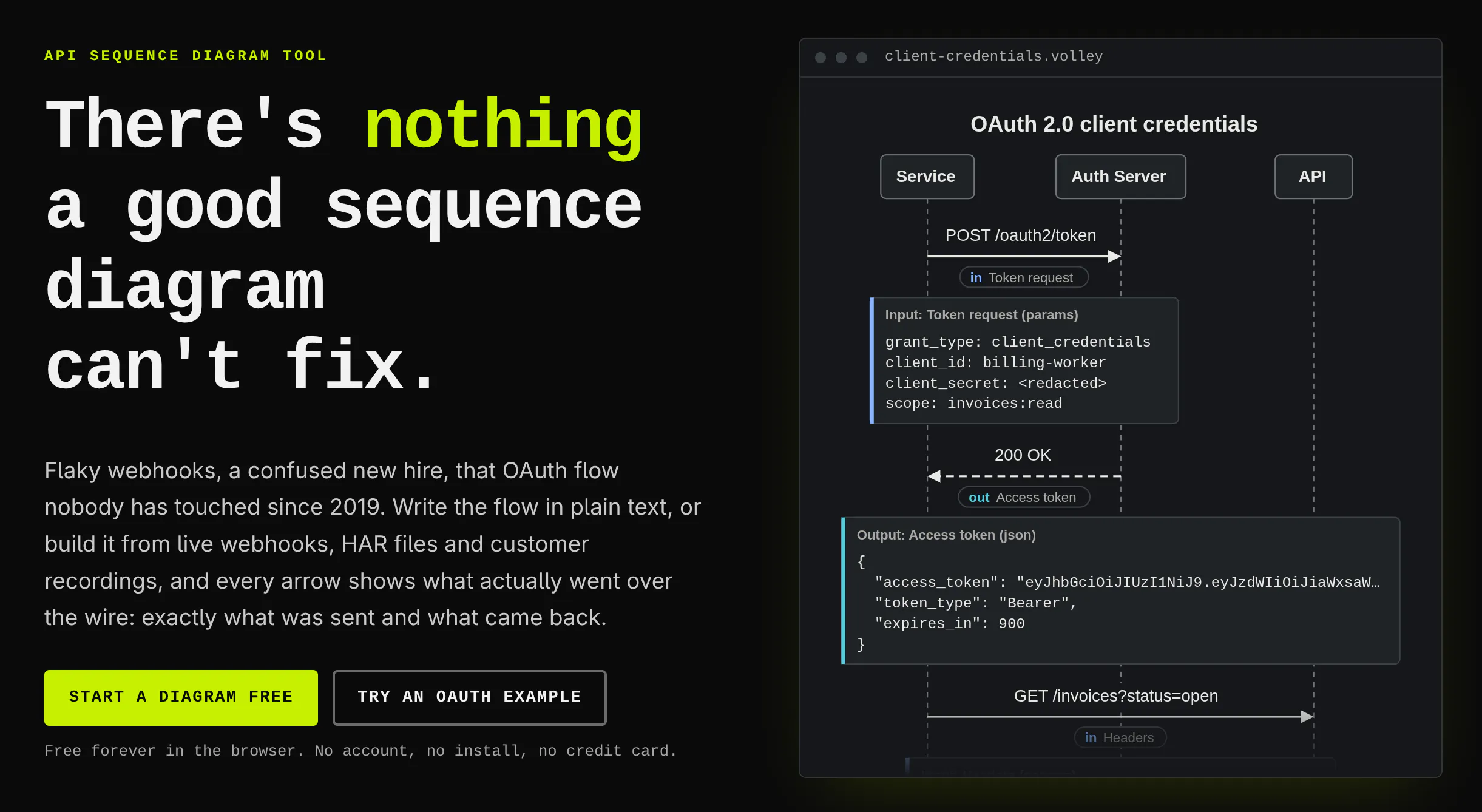Screen dimensions: 1482x812
Task: Click the 'Free forever in the browser' note
Action: 360,751
